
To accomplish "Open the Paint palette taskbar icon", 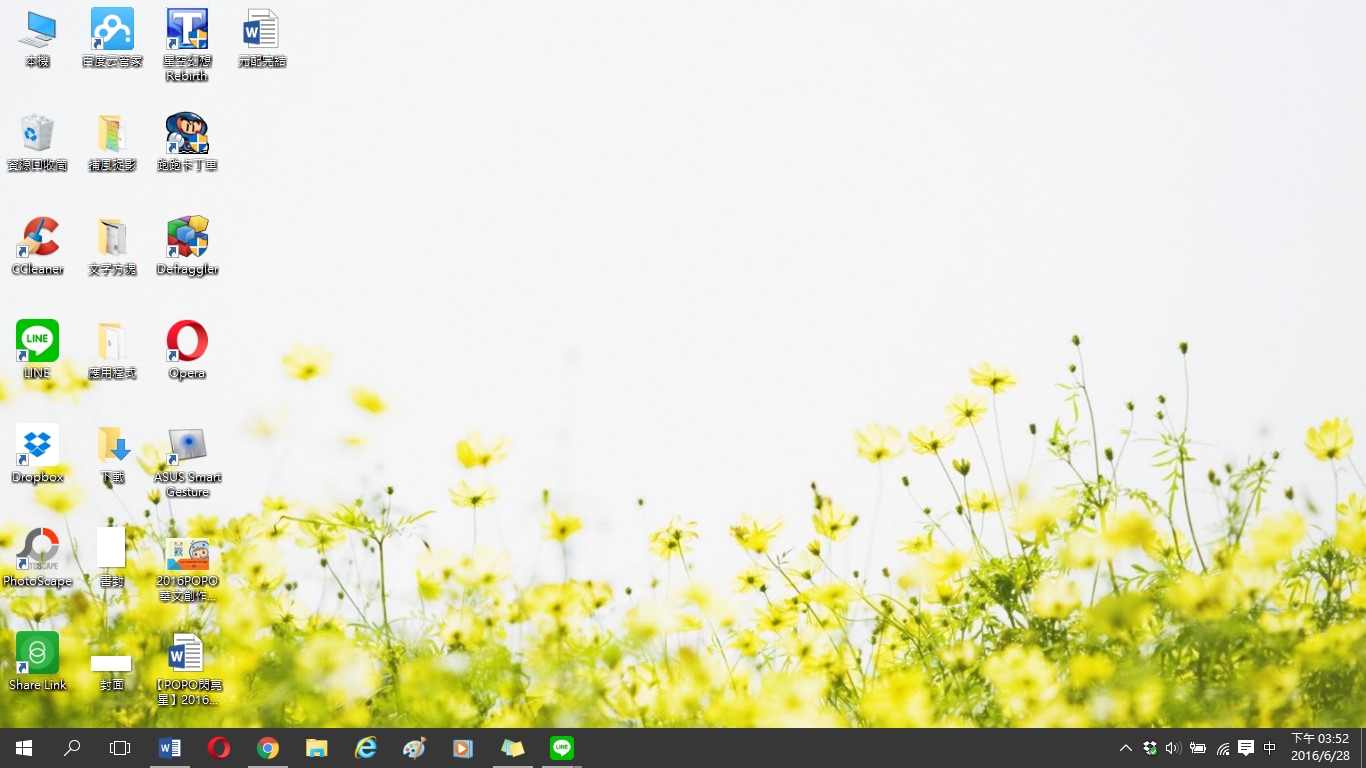I will pos(414,748).
